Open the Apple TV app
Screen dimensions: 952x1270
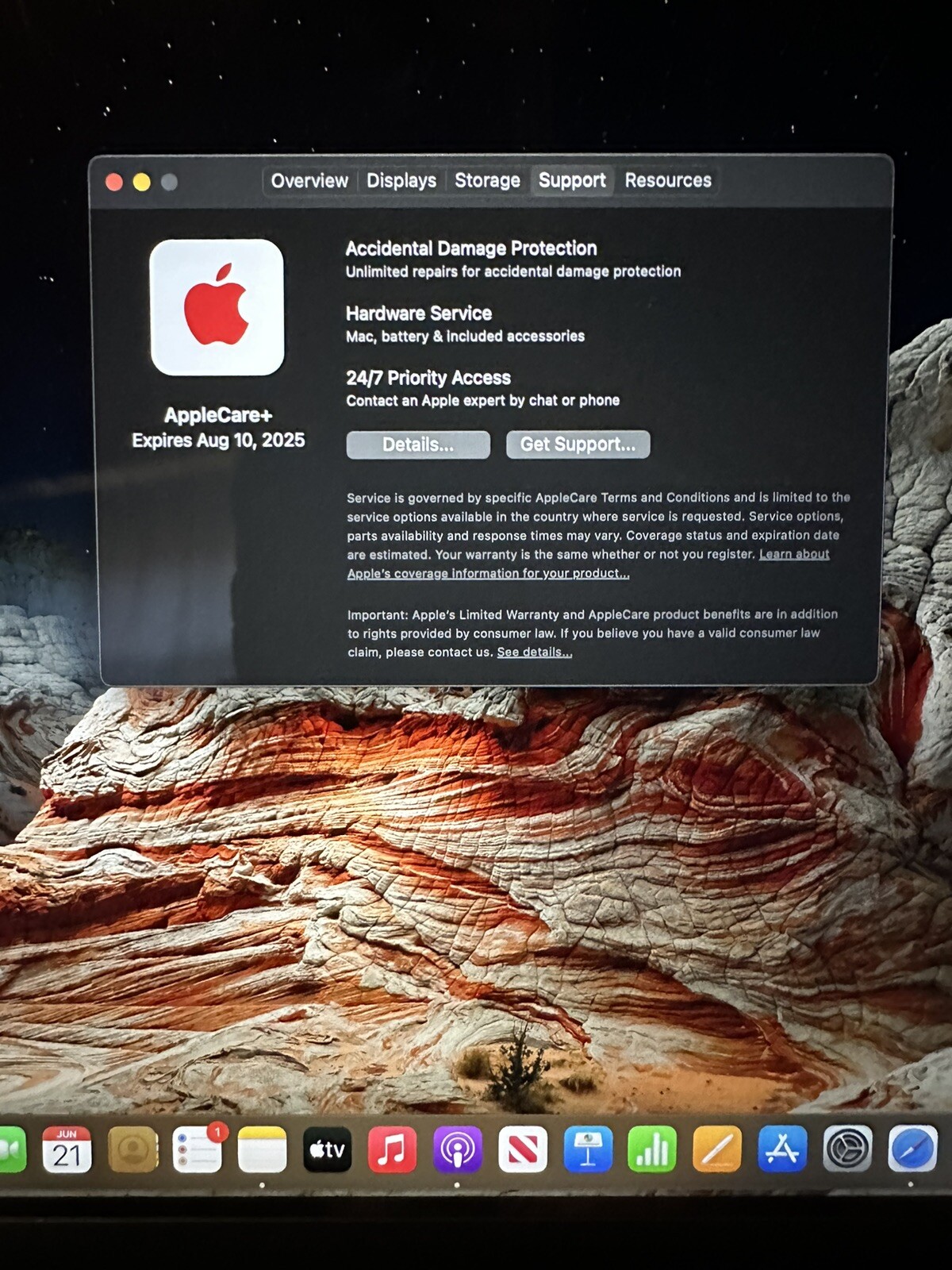coord(327,1149)
